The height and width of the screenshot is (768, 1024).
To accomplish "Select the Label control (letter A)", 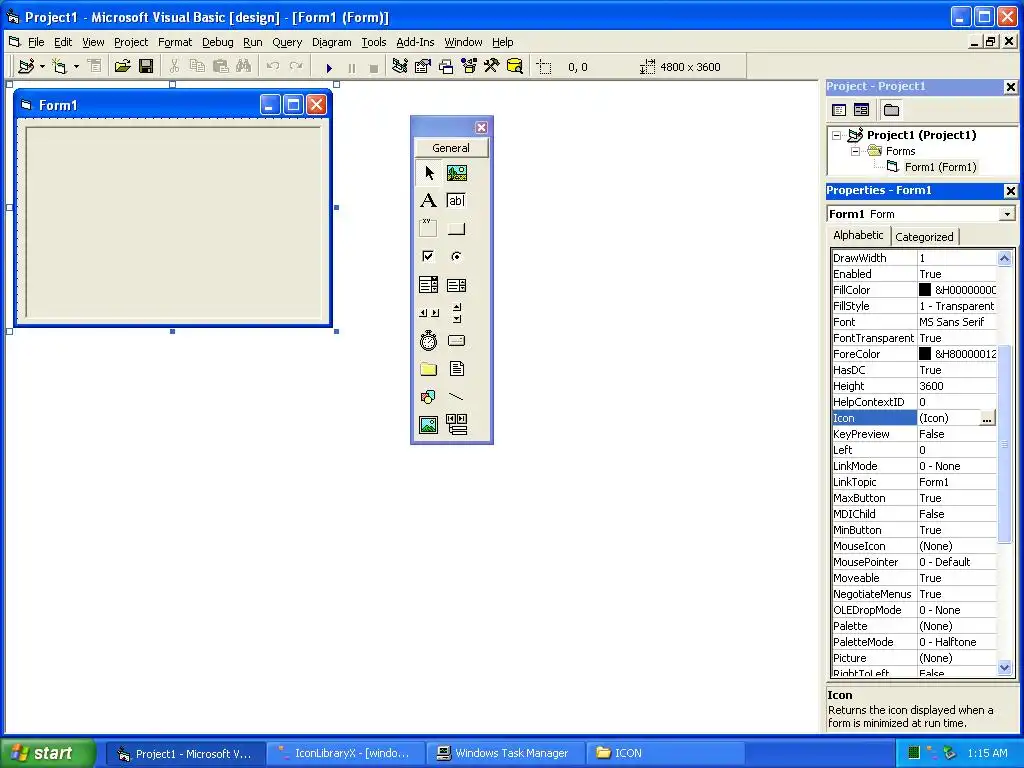I will 428,200.
